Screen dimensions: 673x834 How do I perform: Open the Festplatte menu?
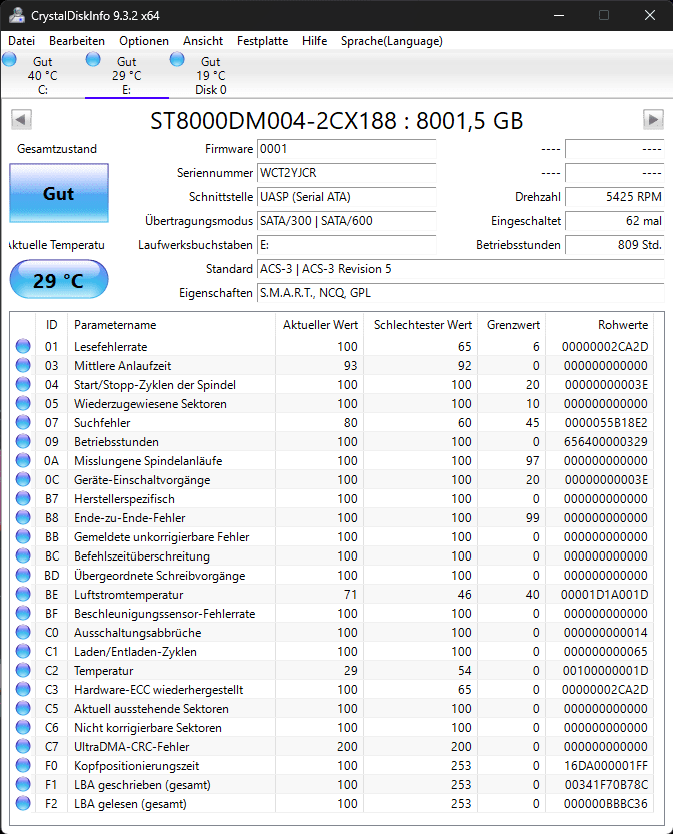tap(262, 41)
